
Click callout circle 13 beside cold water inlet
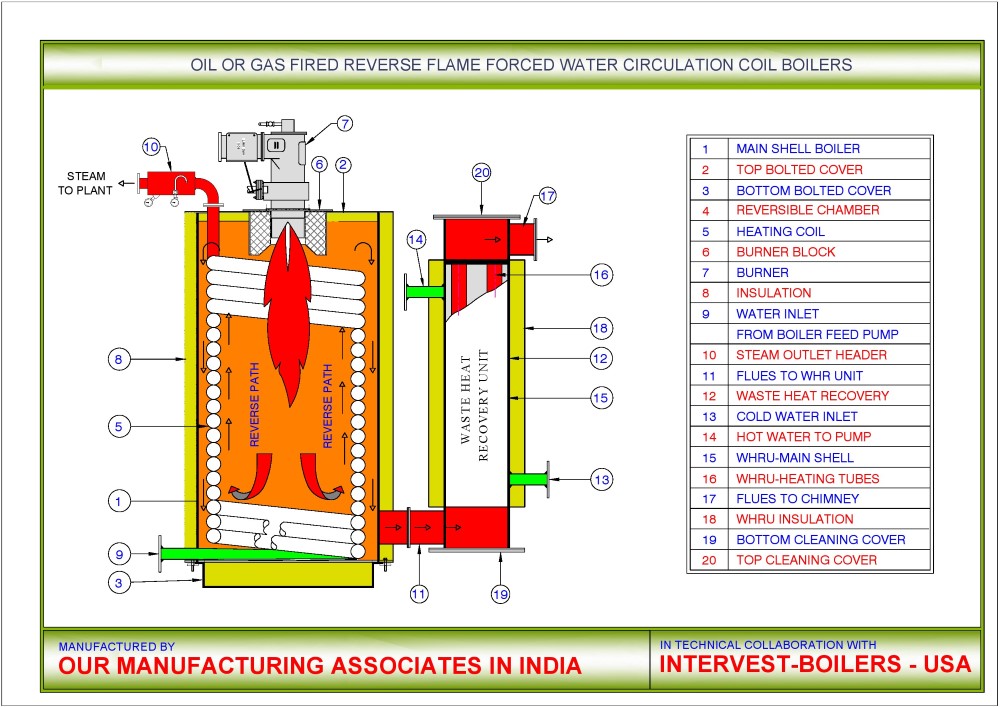[x=600, y=481]
